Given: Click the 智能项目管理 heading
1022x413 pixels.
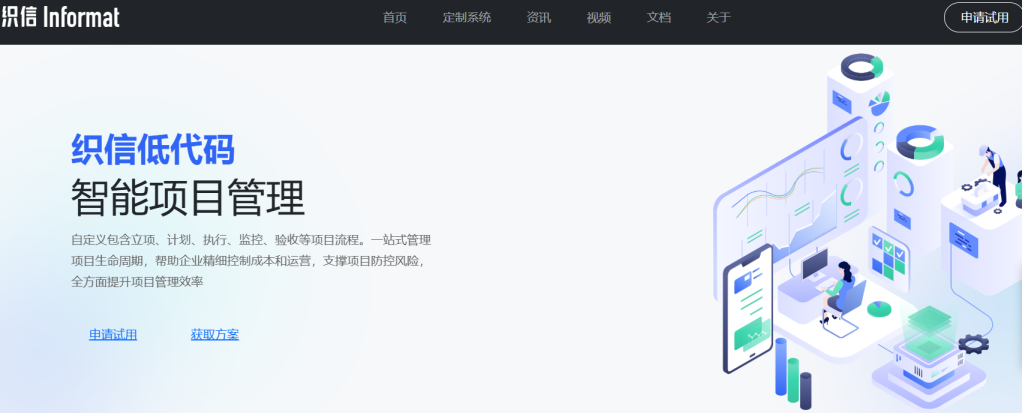Looking at the screenshot, I should [187, 197].
